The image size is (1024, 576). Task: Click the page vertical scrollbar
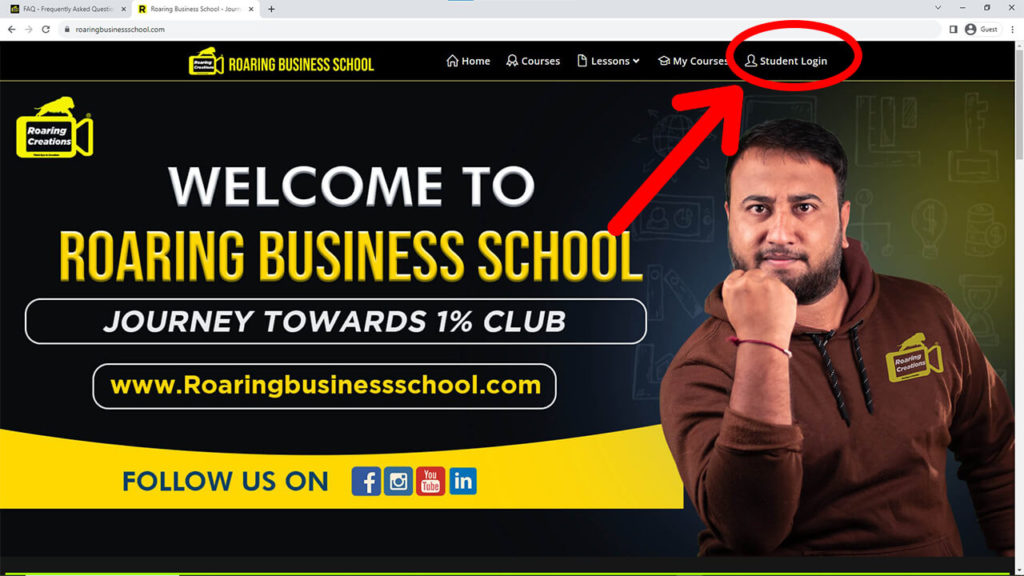[x=1019, y=307]
